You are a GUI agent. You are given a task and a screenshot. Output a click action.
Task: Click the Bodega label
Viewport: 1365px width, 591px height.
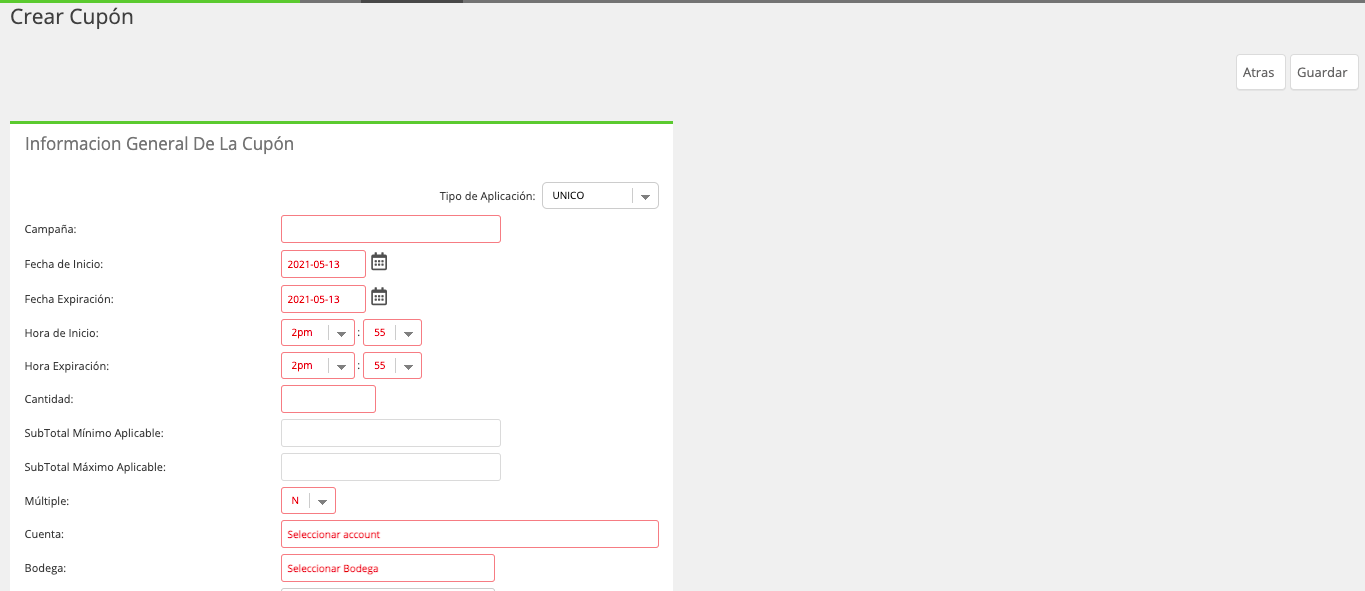45,568
